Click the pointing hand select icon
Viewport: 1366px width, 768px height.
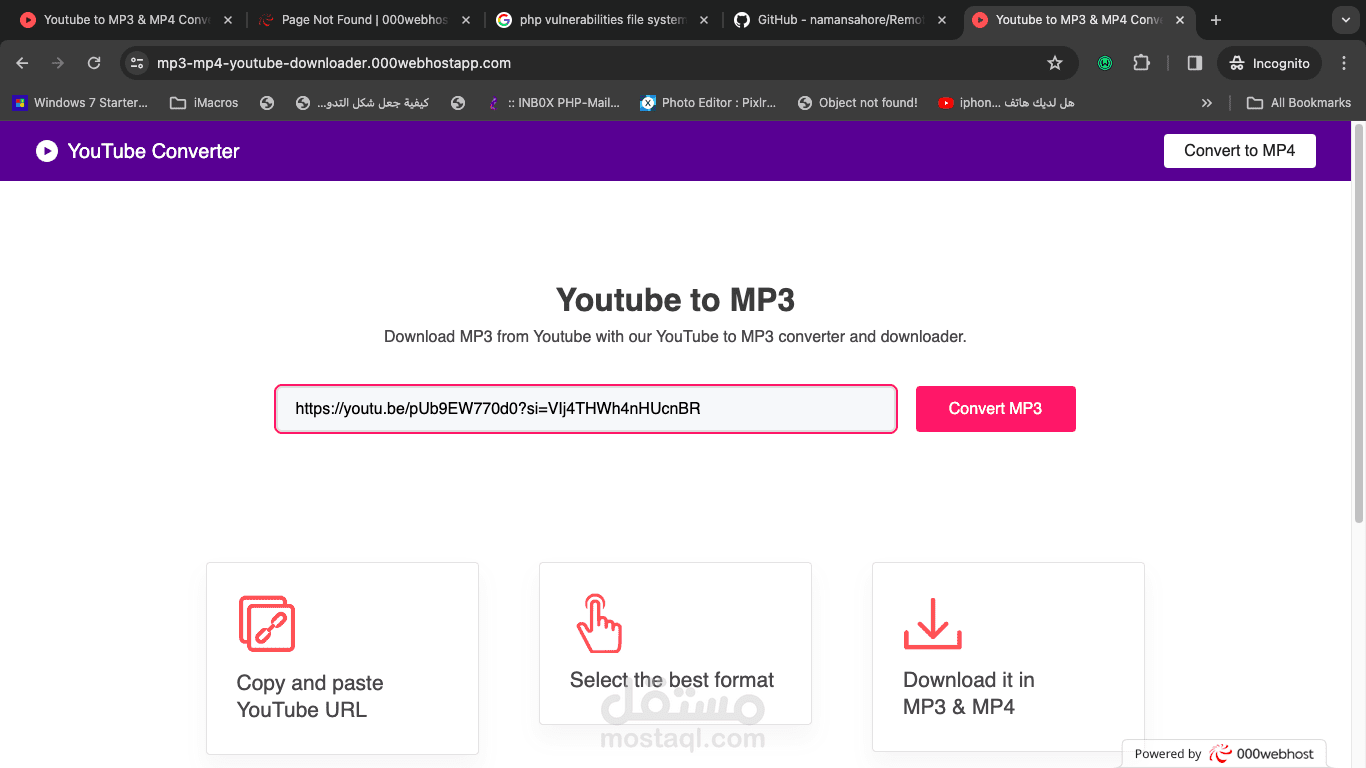point(599,623)
